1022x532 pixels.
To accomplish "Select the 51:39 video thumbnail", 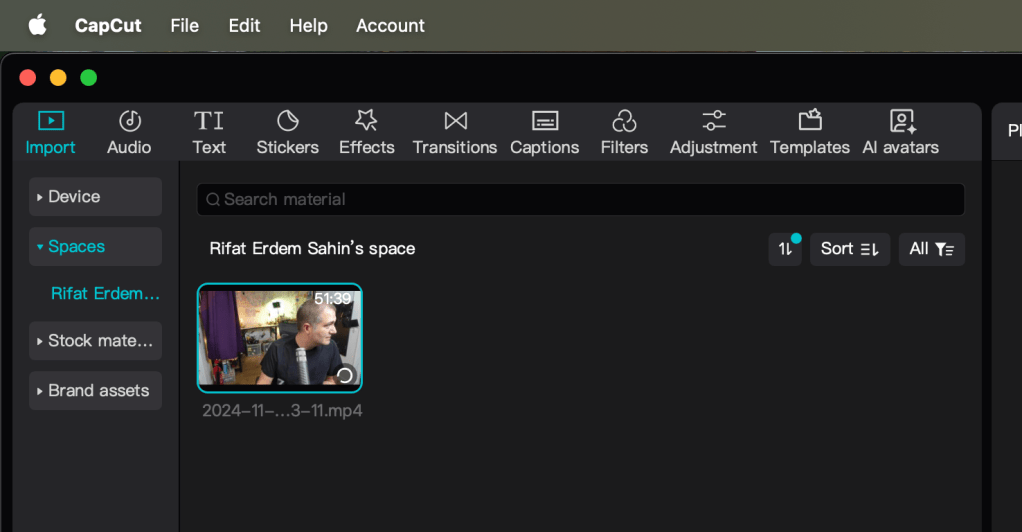I will [280, 338].
